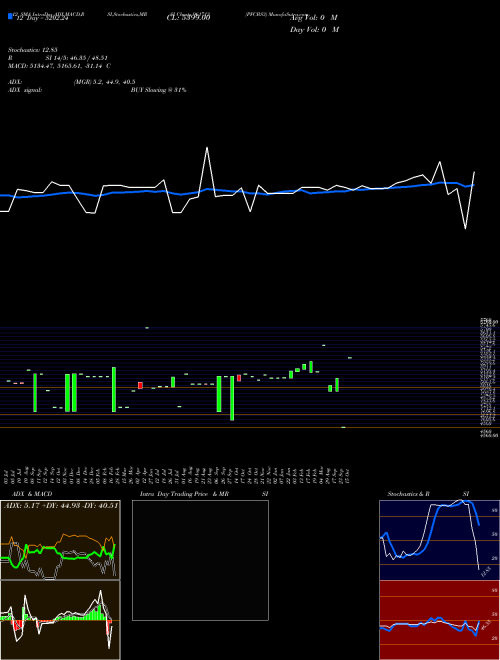
Task: Click the 'Intra Day Trading Price & MR' title
Action: tap(184, 494)
